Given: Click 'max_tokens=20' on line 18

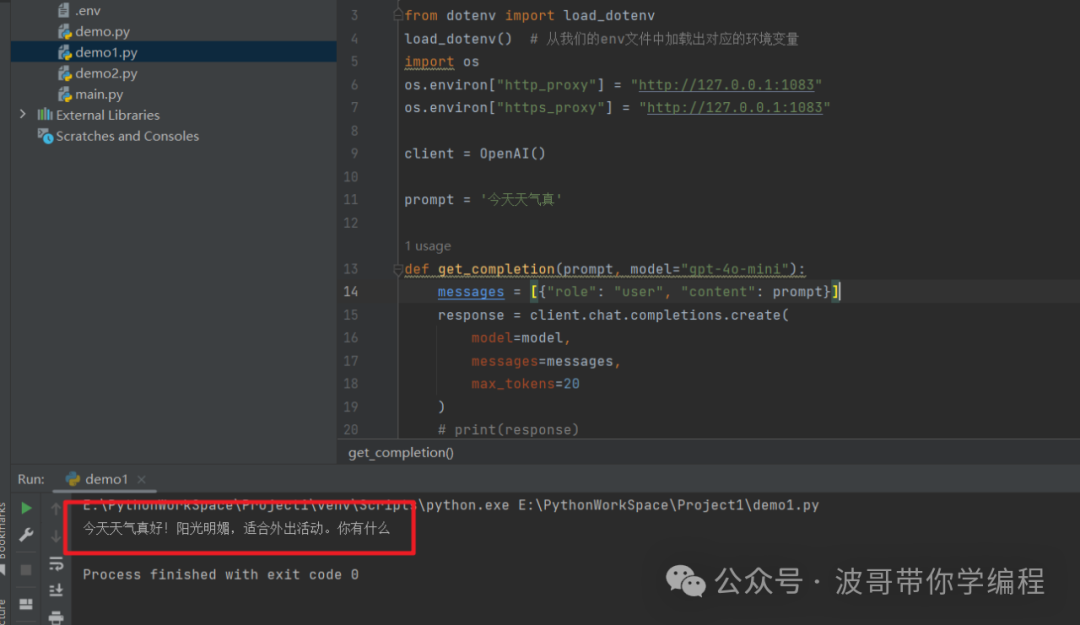Looking at the screenshot, I should tap(525, 384).
